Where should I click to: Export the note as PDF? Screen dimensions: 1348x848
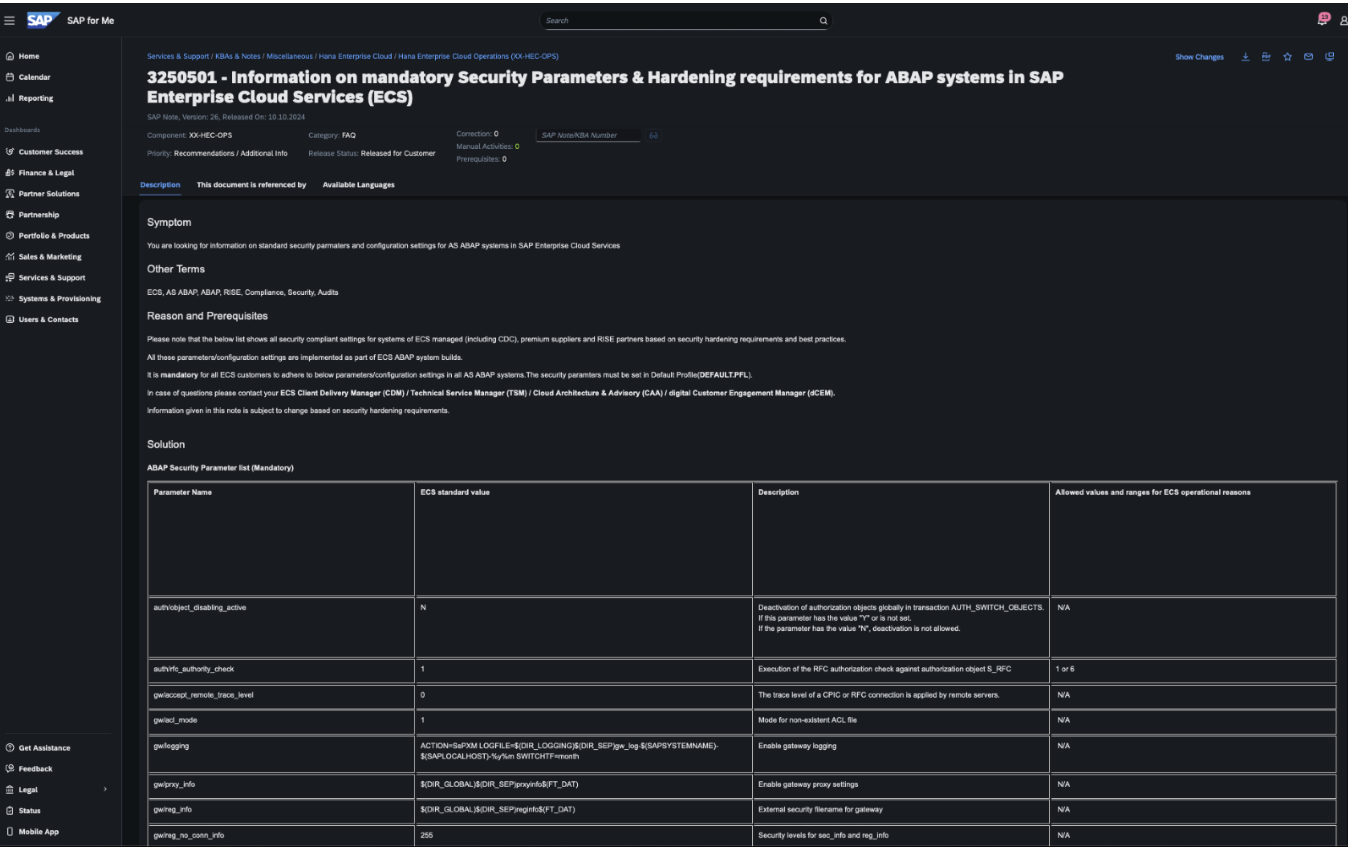(1266, 57)
